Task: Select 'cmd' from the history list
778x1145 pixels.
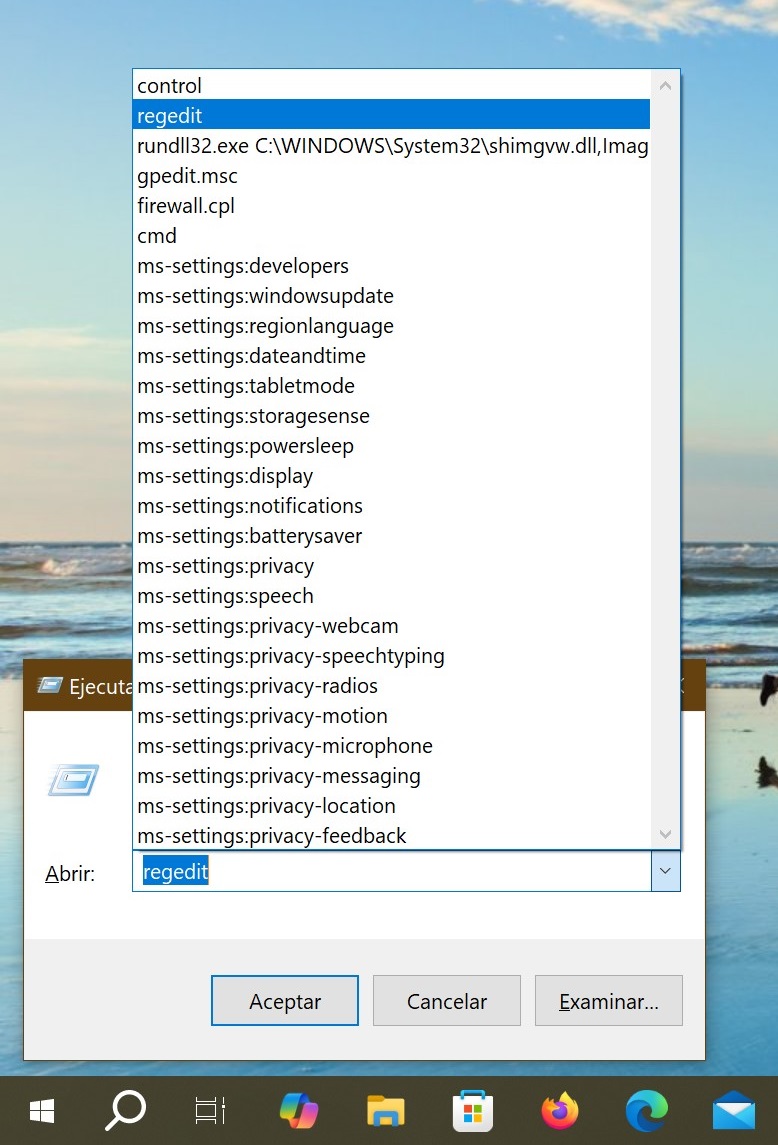Action: tap(392, 235)
